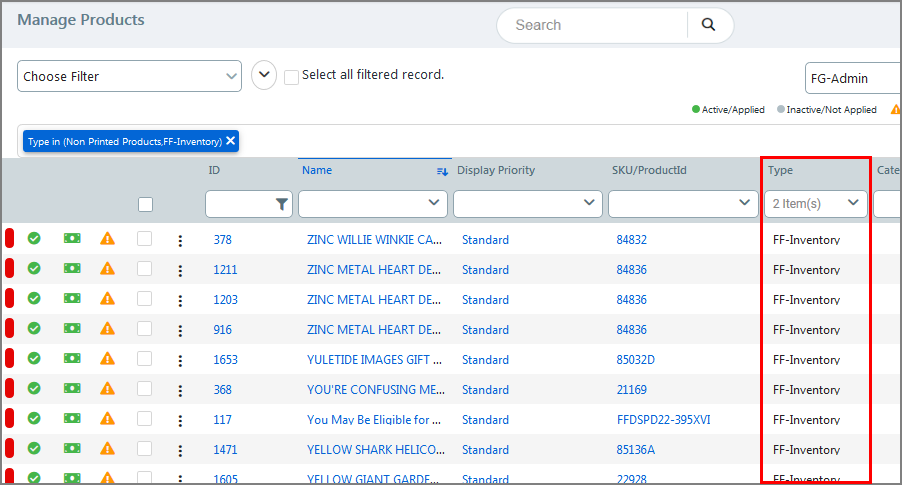Click the SKU/ProductId column header
The width and height of the screenshot is (902, 485).
pyautogui.click(x=649, y=170)
